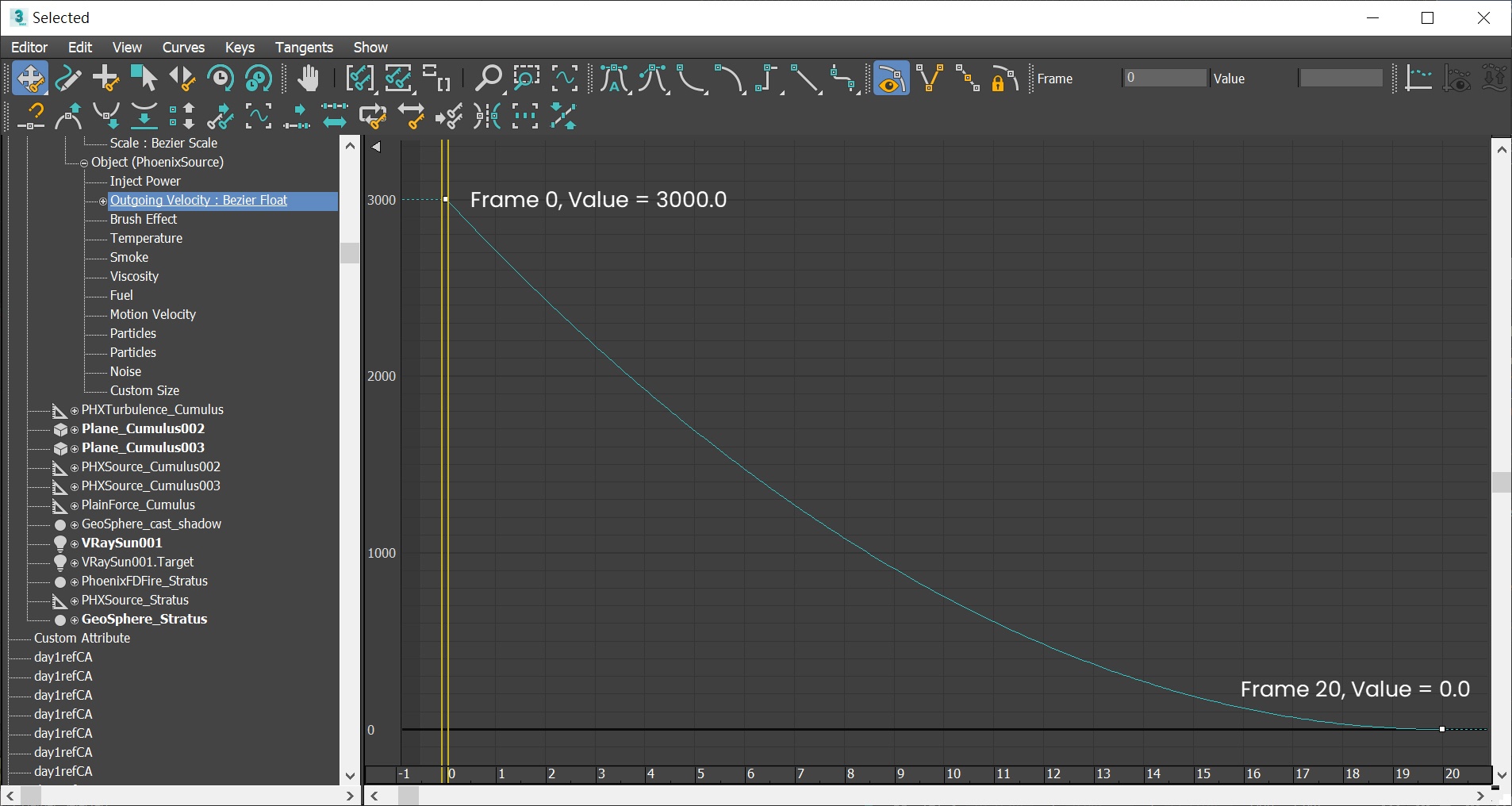Open the Tangents menu
Image resolution: width=1512 pixels, height=806 pixels.
point(304,48)
